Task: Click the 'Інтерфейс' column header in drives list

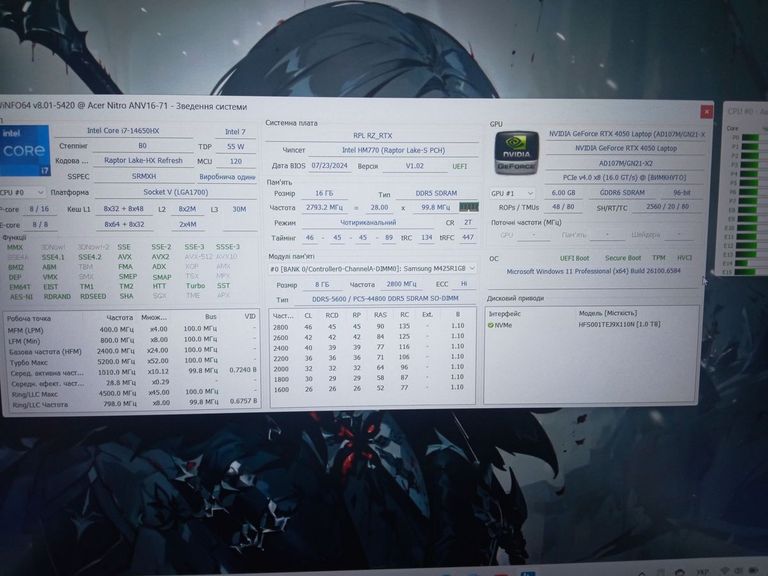Action: click(x=504, y=313)
